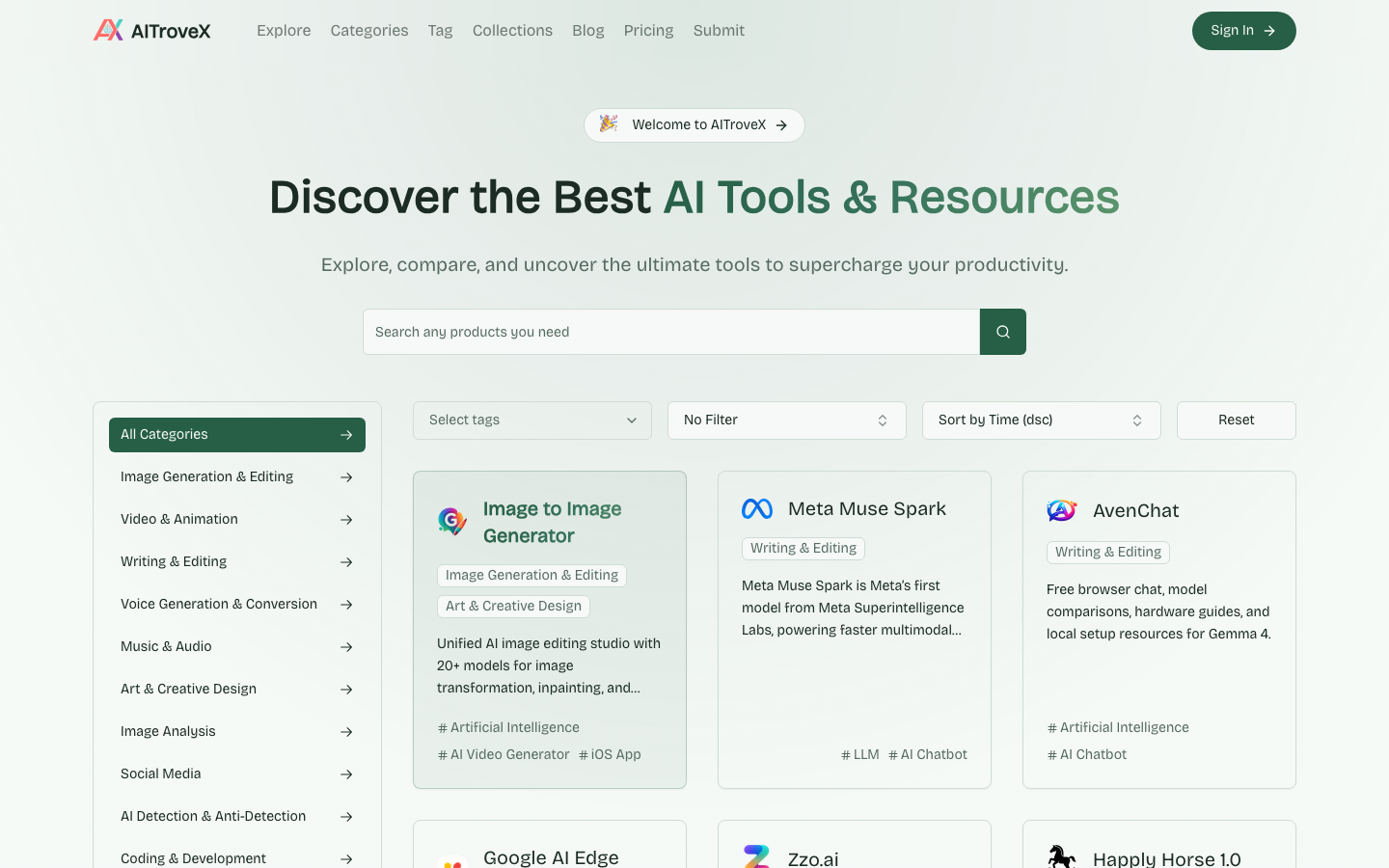Click the AI Chatbot tag on Meta Muse Spark

[x=928, y=755]
